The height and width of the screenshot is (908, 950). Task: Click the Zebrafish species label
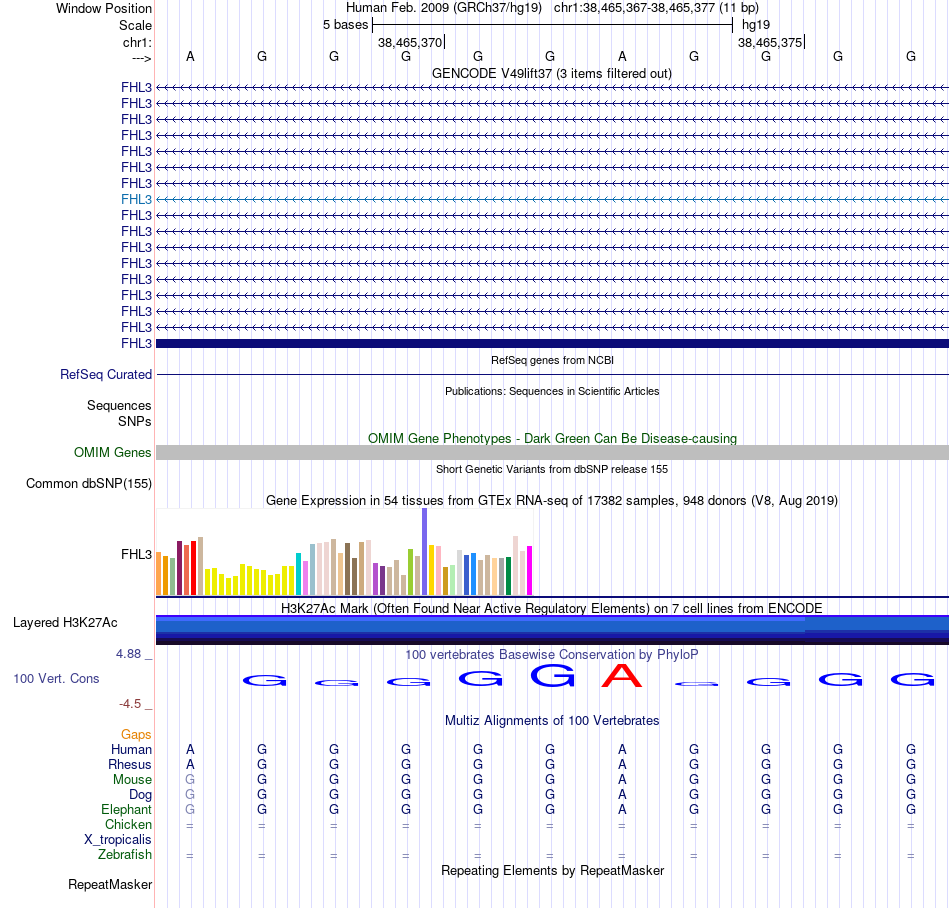(x=125, y=854)
